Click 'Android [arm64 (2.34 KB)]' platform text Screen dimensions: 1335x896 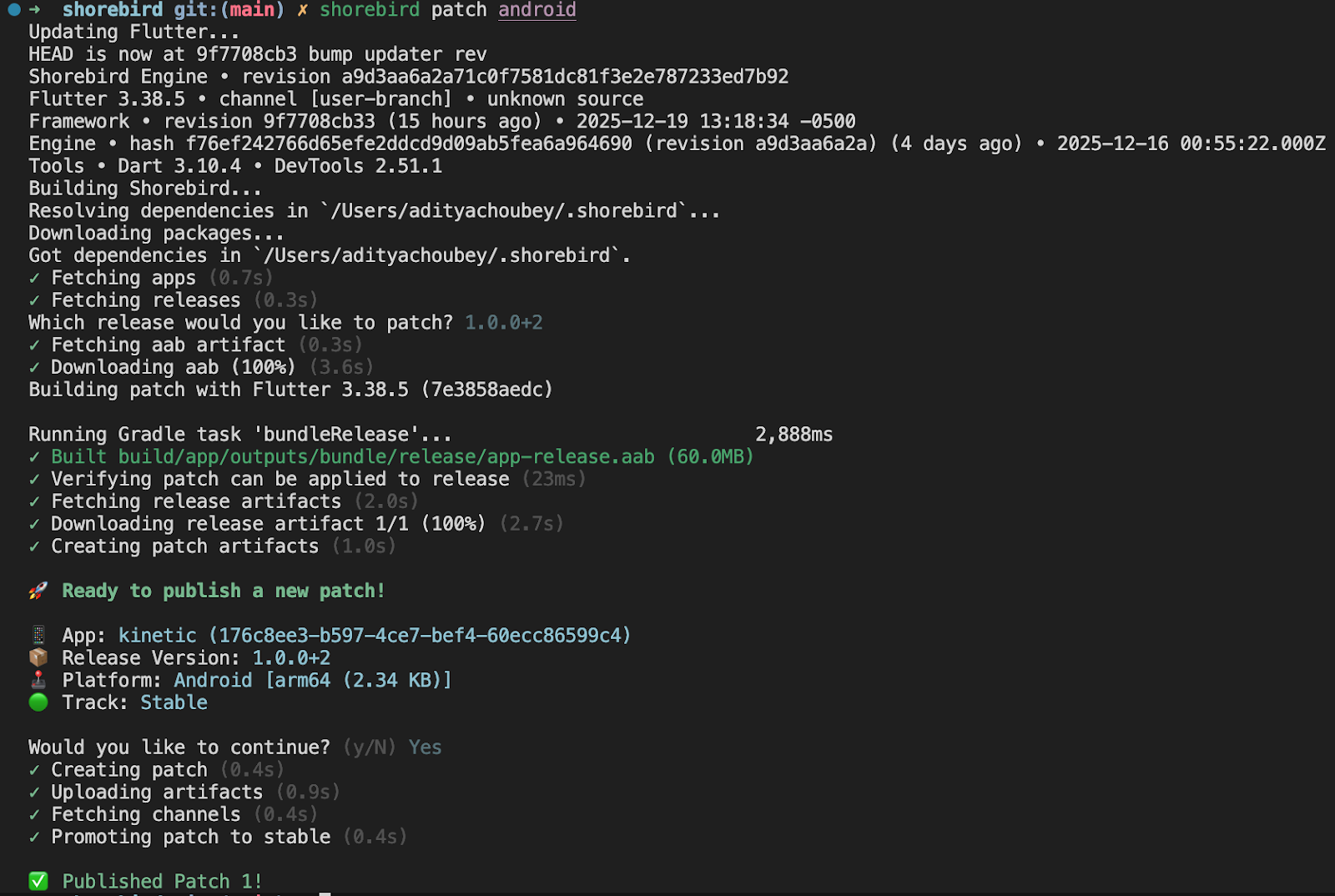(x=313, y=681)
